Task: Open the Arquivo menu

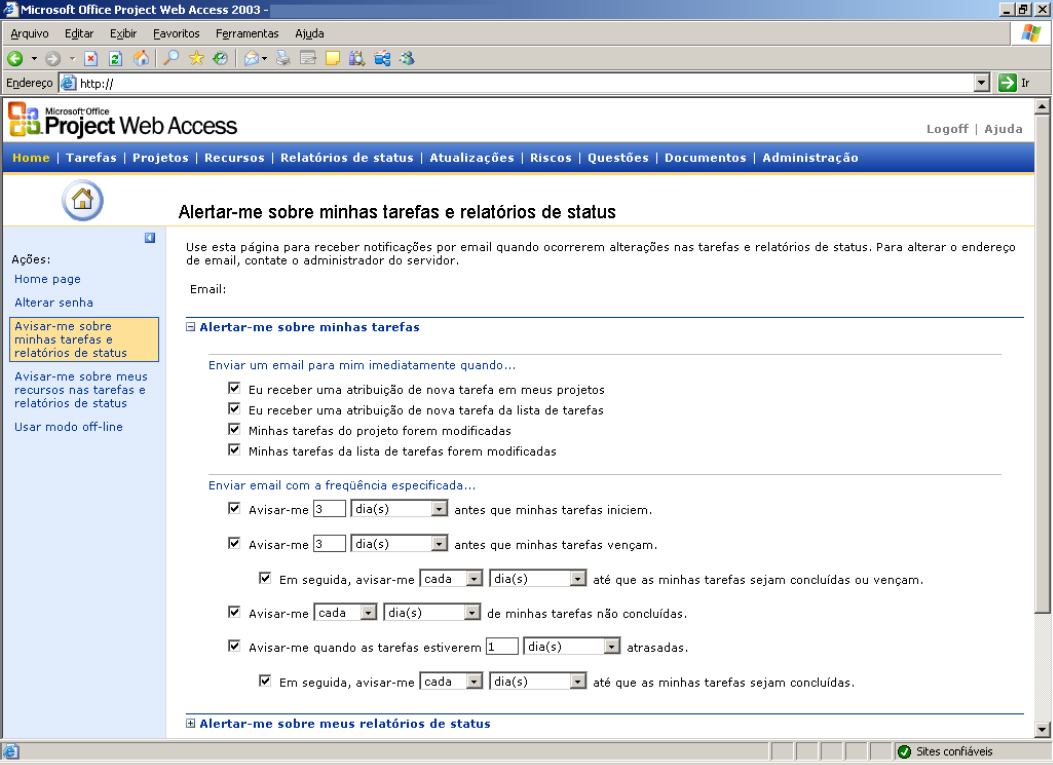Action: pyautogui.click(x=30, y=34)
